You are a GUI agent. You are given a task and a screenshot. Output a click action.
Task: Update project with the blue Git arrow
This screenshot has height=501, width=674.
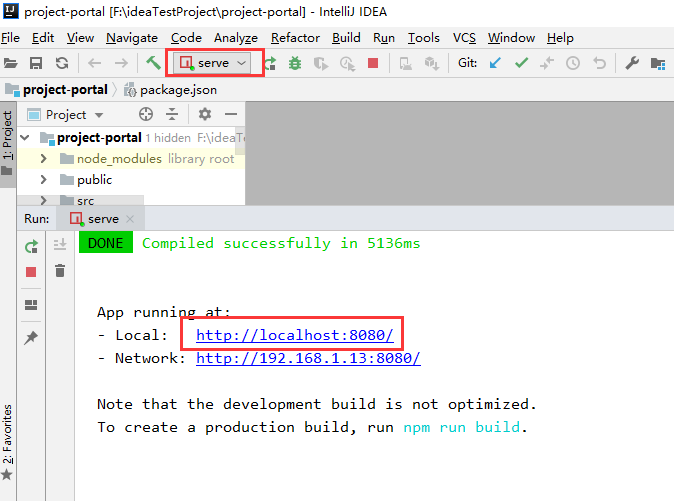tap(495, 63)
